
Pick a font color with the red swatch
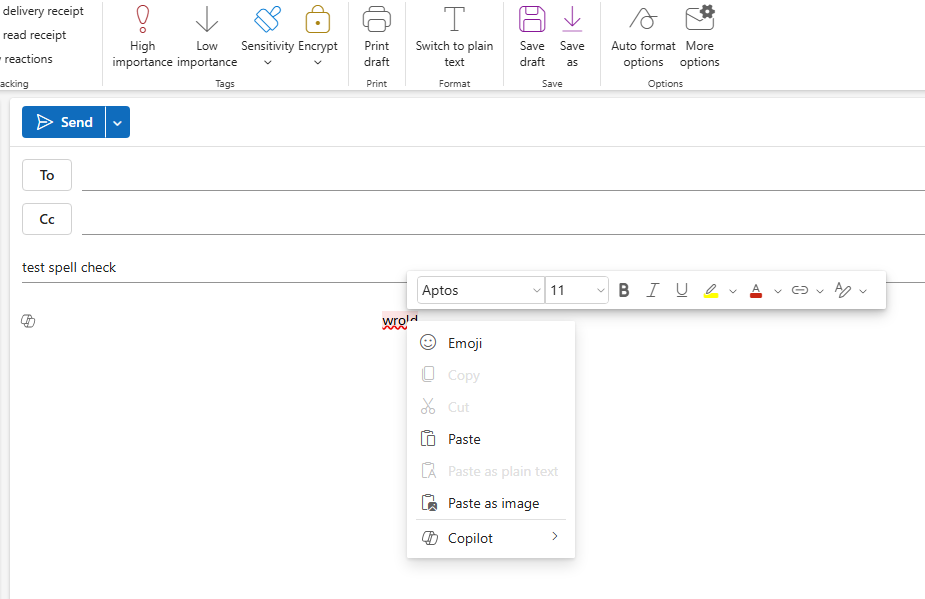pyautogui.click(x=756, y=290)
